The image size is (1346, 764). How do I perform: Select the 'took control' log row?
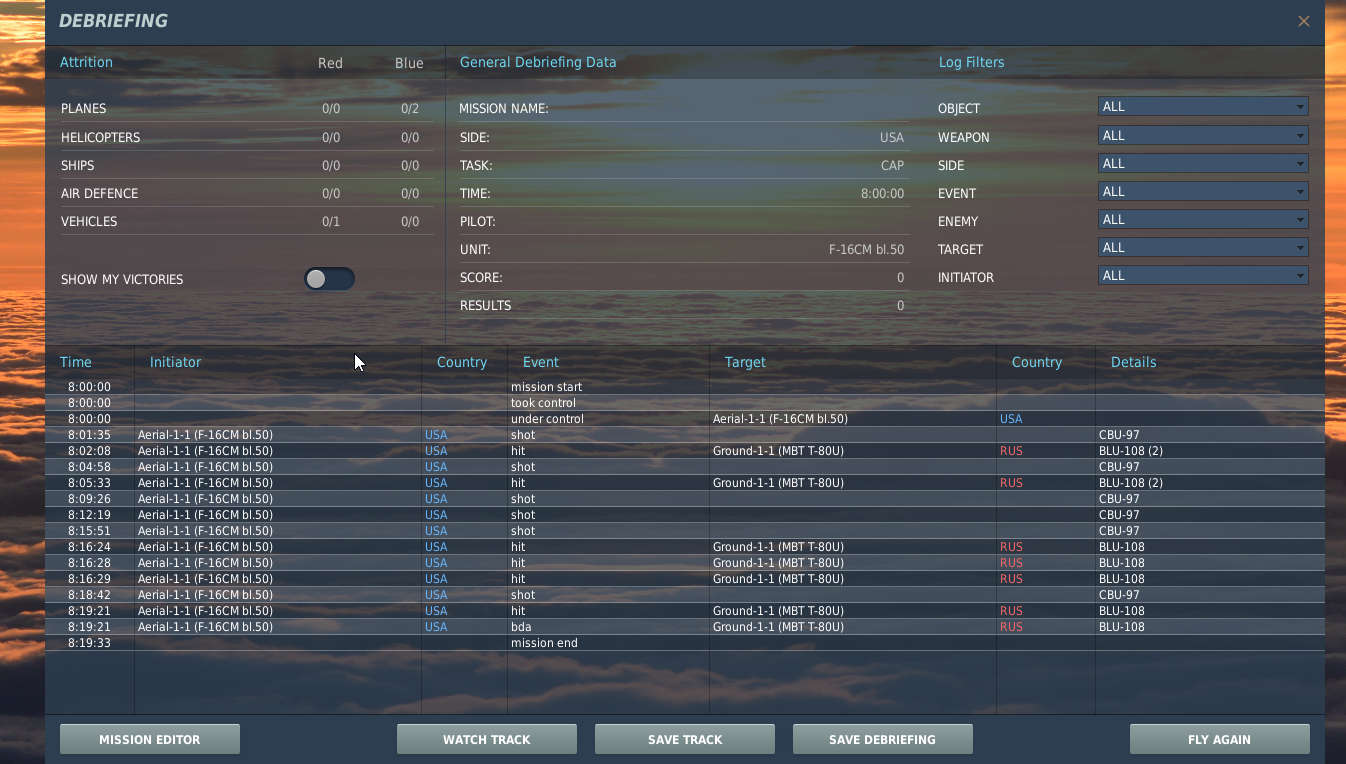point(685,403)
